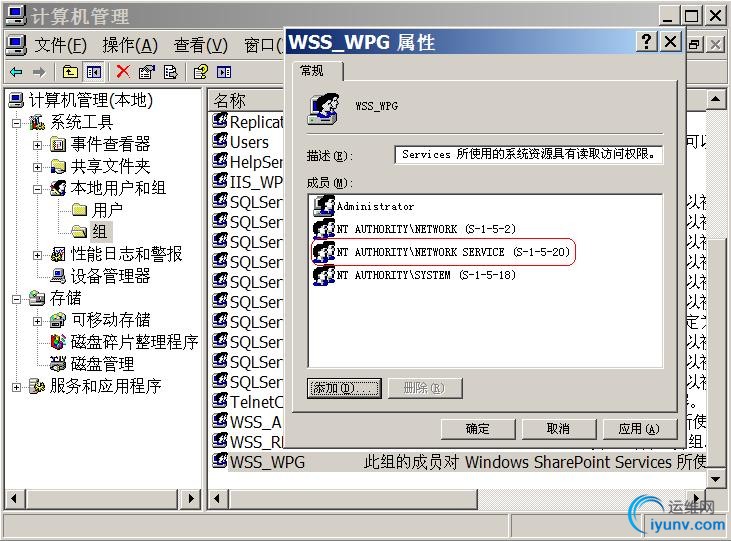
Task: Click the Export list toolbar icon
Action: coord(170,72)
